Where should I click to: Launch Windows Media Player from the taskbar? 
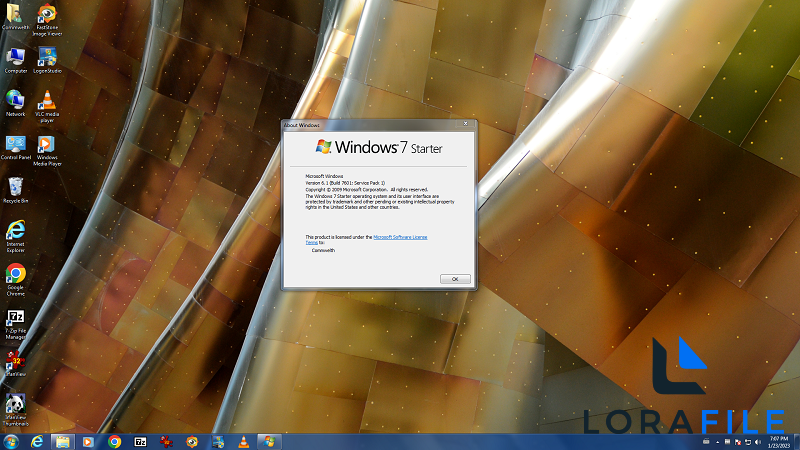(x=88, y=442)
